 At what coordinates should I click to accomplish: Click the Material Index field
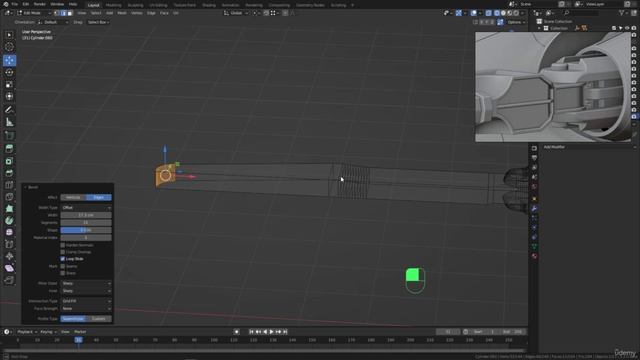(86, 238)
